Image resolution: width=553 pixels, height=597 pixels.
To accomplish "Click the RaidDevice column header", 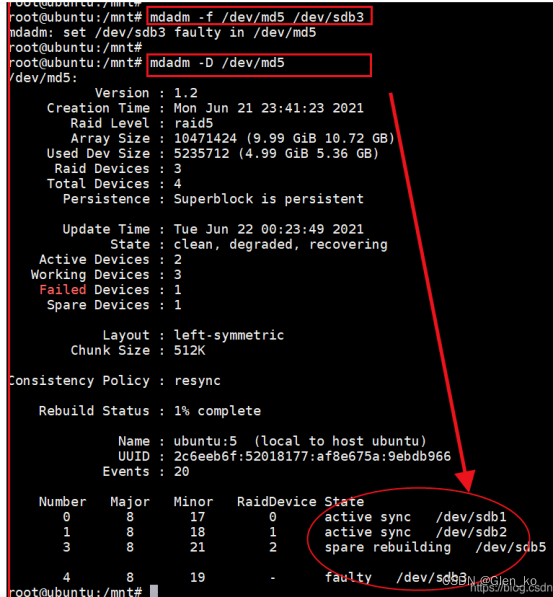I will 276,502.
